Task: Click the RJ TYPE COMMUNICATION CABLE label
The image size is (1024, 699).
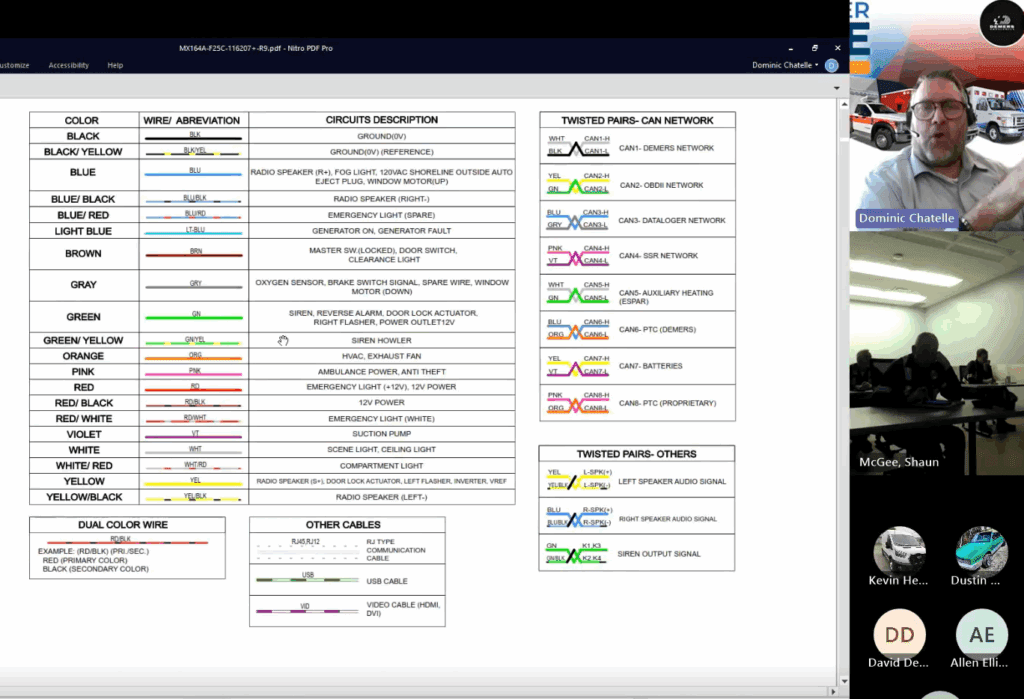Action: click(x=396, y=550)
